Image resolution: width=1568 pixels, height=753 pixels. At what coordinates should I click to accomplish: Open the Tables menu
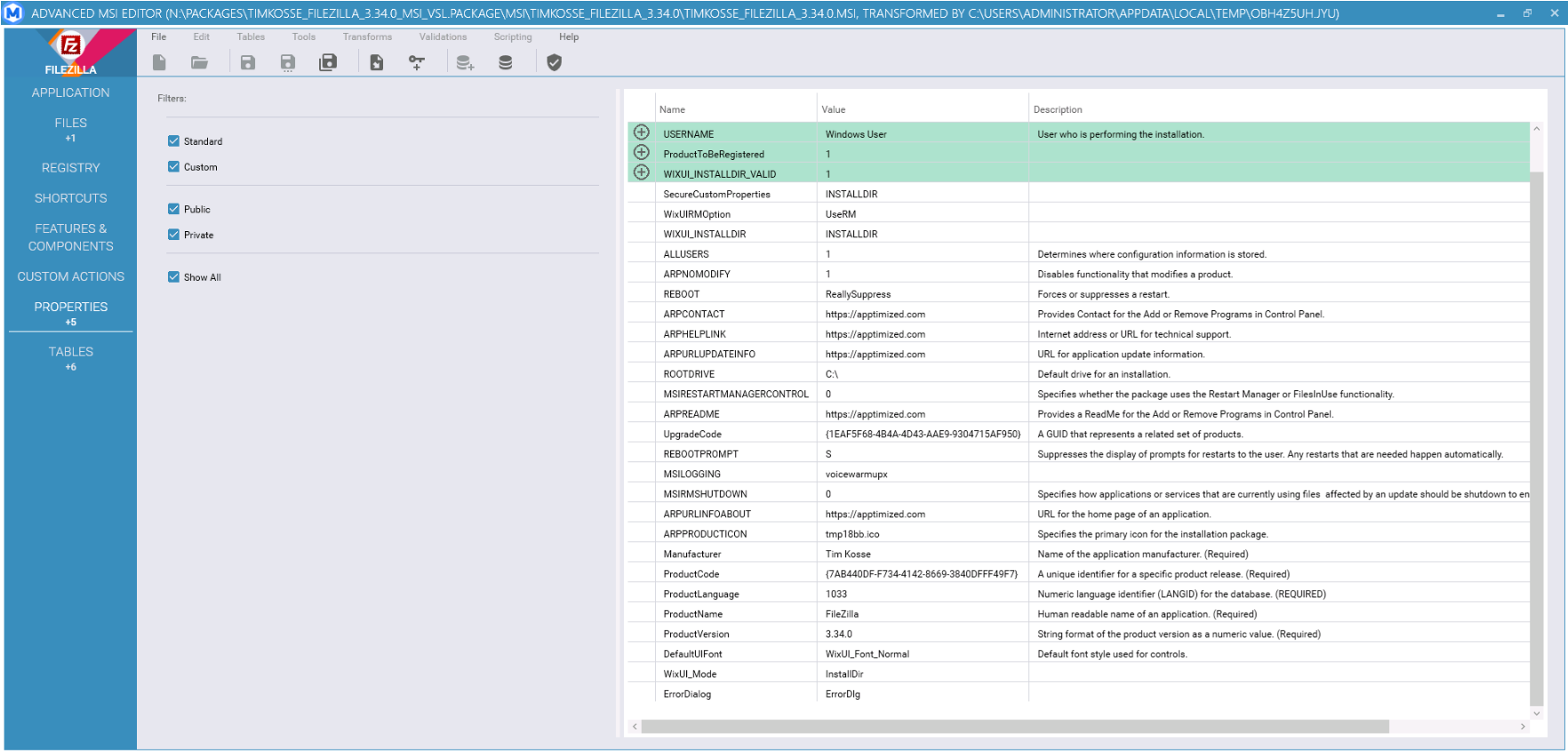click(251, 36)
